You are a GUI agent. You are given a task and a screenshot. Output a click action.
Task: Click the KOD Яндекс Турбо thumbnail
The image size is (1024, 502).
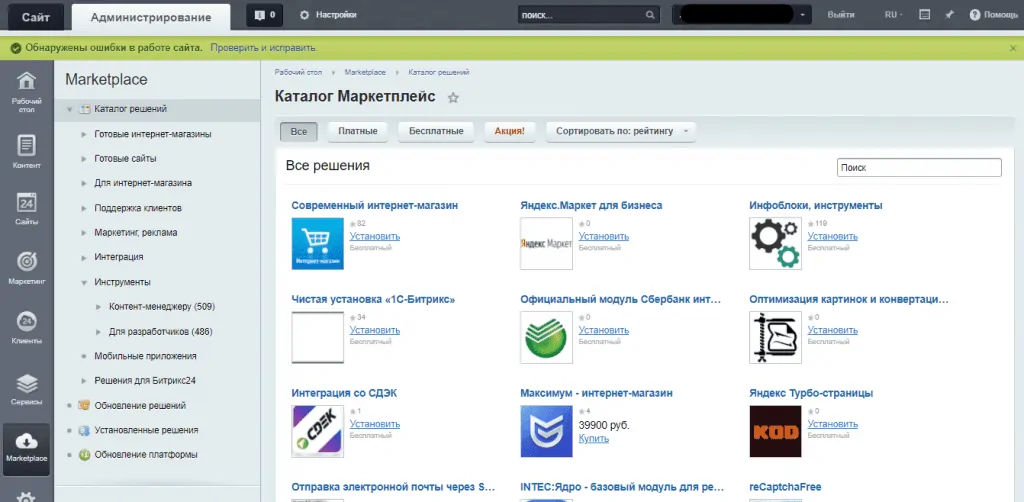775,431
